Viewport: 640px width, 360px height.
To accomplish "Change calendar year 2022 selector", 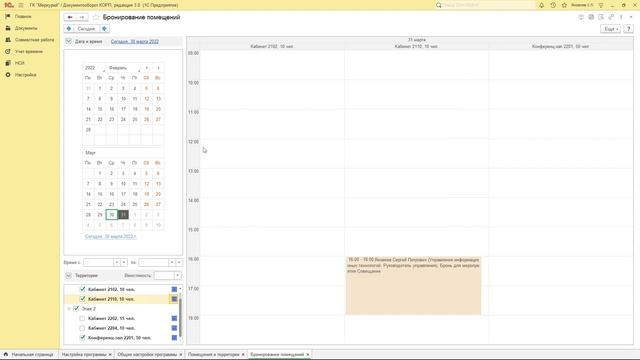I will coord(93,68).
